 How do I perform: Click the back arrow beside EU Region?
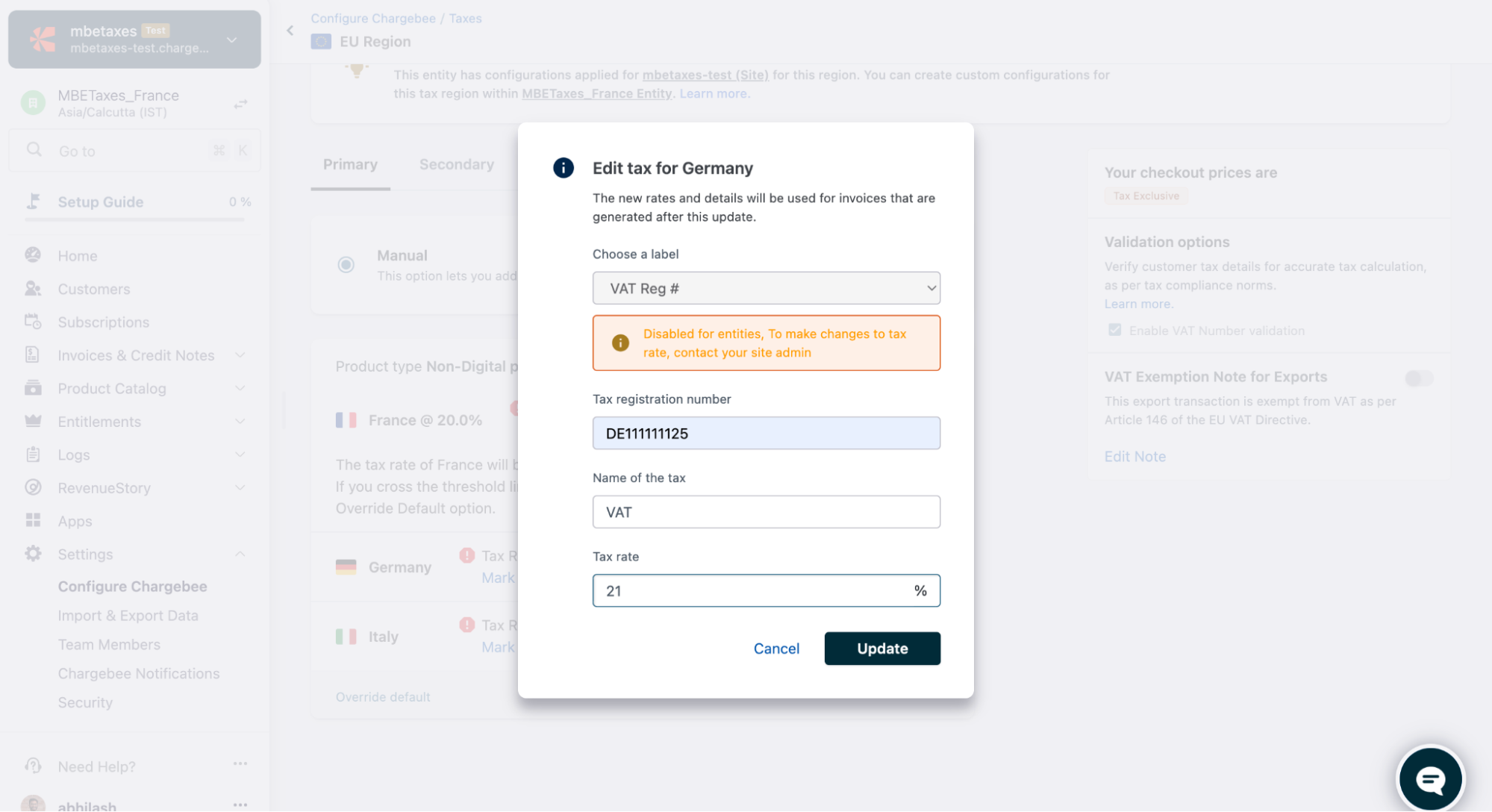pos(290,31)
